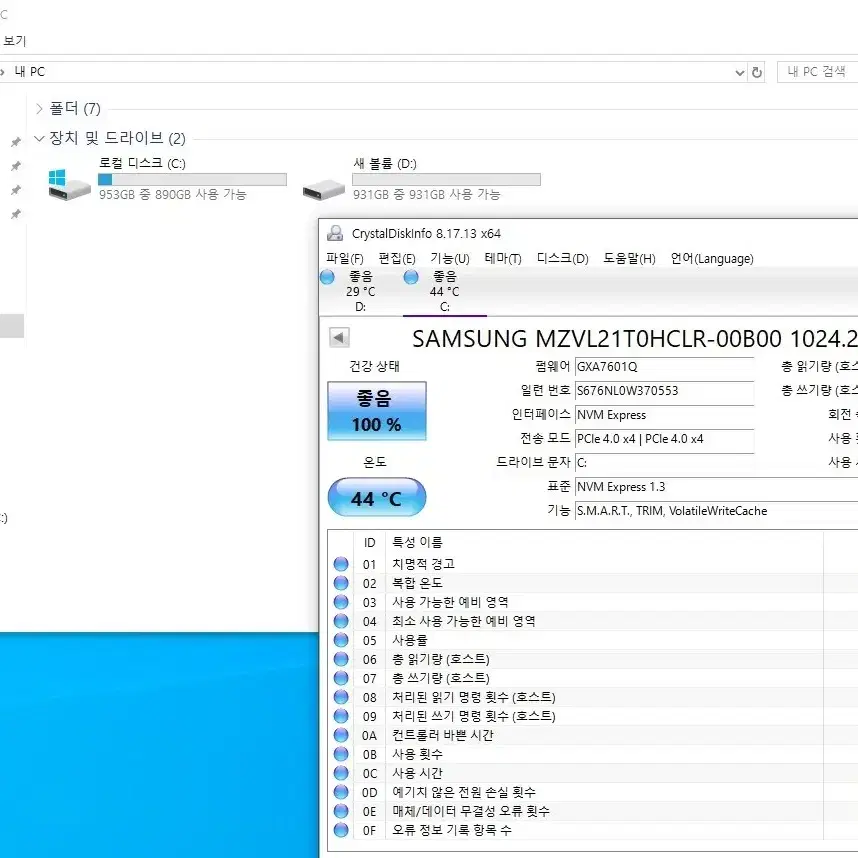Open the 언어(Language) menu
Viewport: 858px width, 858px height.
click(x=712, y=258)
